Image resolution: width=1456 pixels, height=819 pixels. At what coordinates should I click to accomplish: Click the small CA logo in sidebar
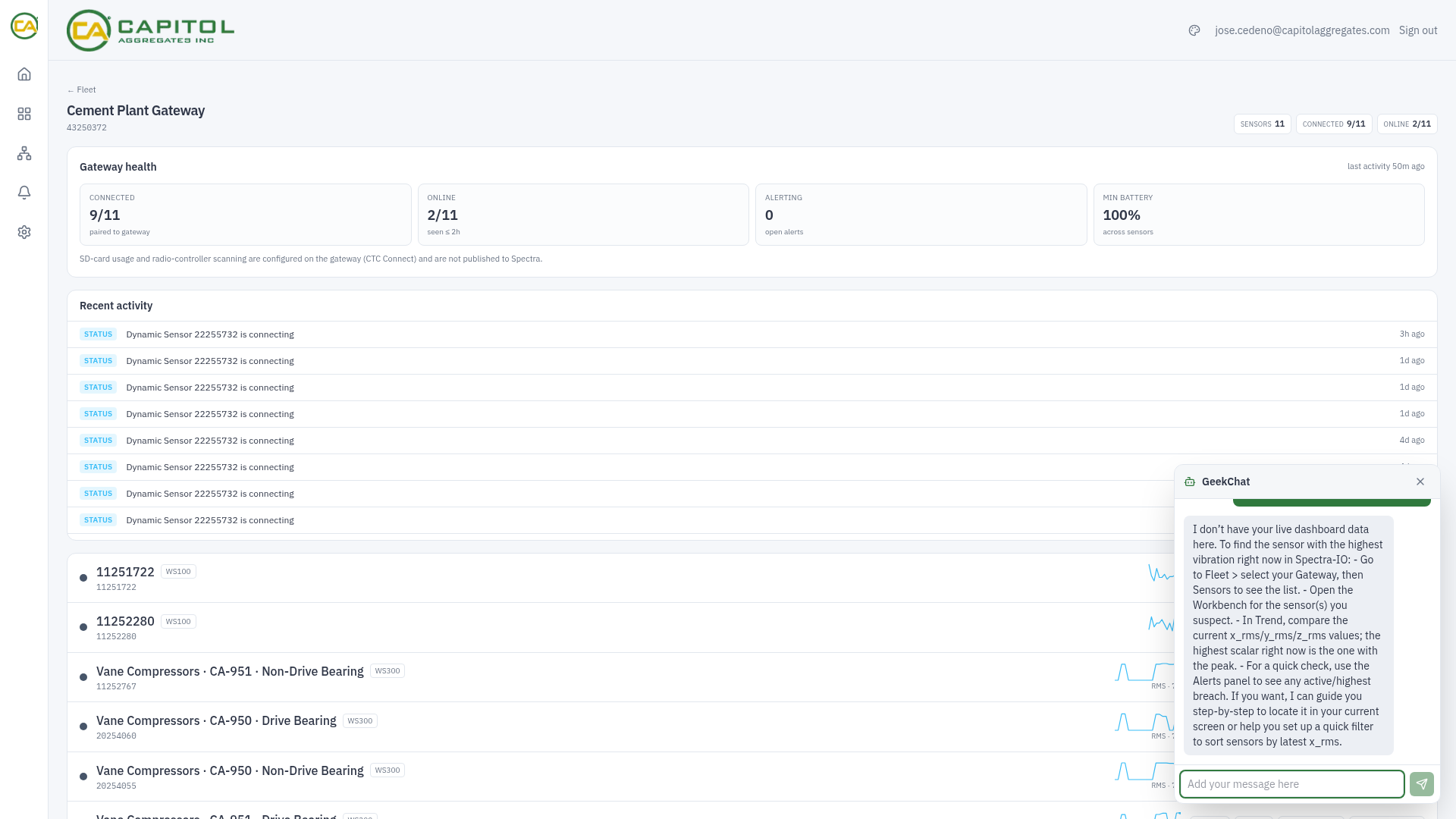click(x=24, y=26)
